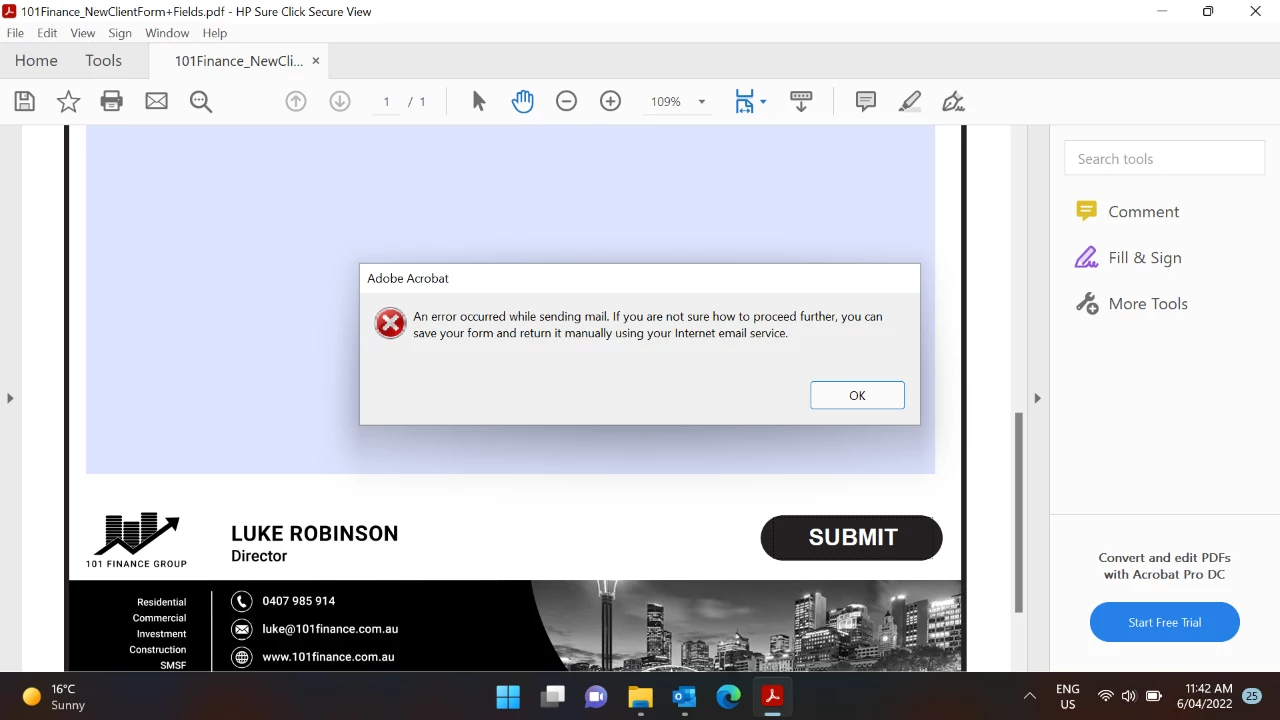
Task: Open File Explorer from taskbar
Action: 640,697
